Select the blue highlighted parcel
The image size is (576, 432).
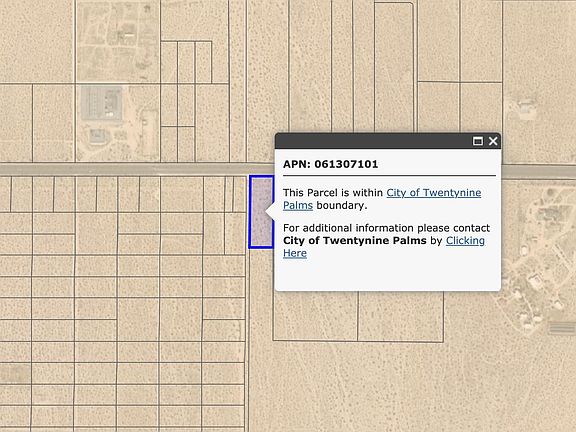point(261,212)
